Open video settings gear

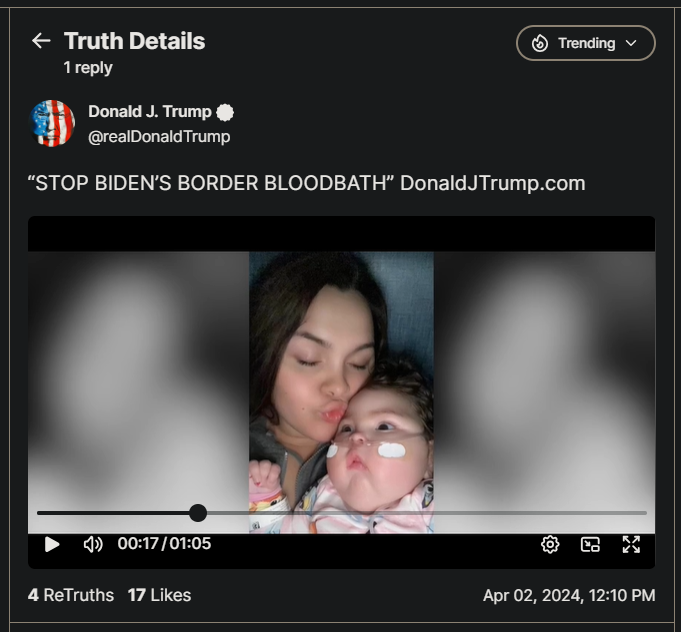click(550, 544)
